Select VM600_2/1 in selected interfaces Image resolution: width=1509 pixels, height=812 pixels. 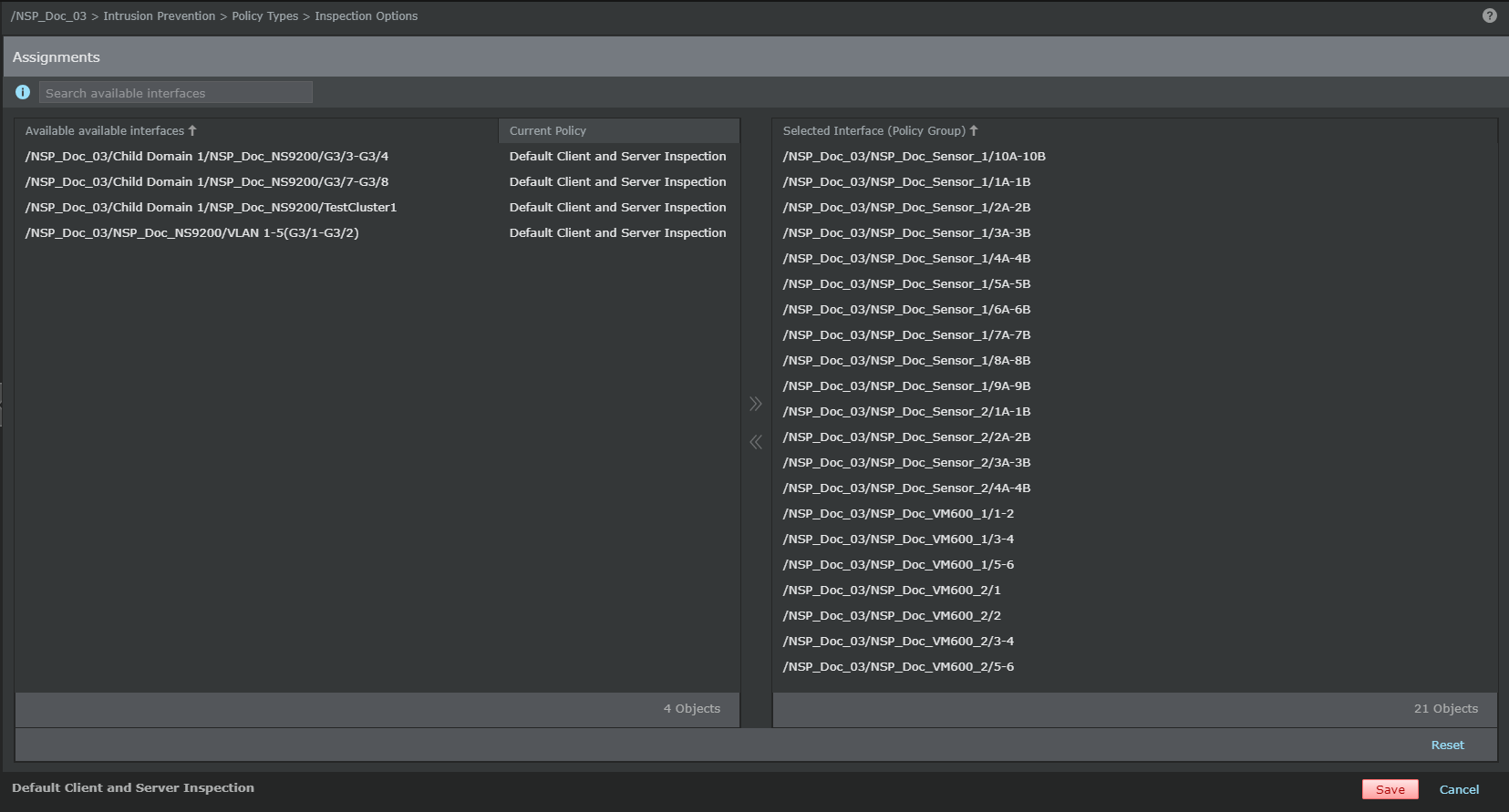(1134, 590)
